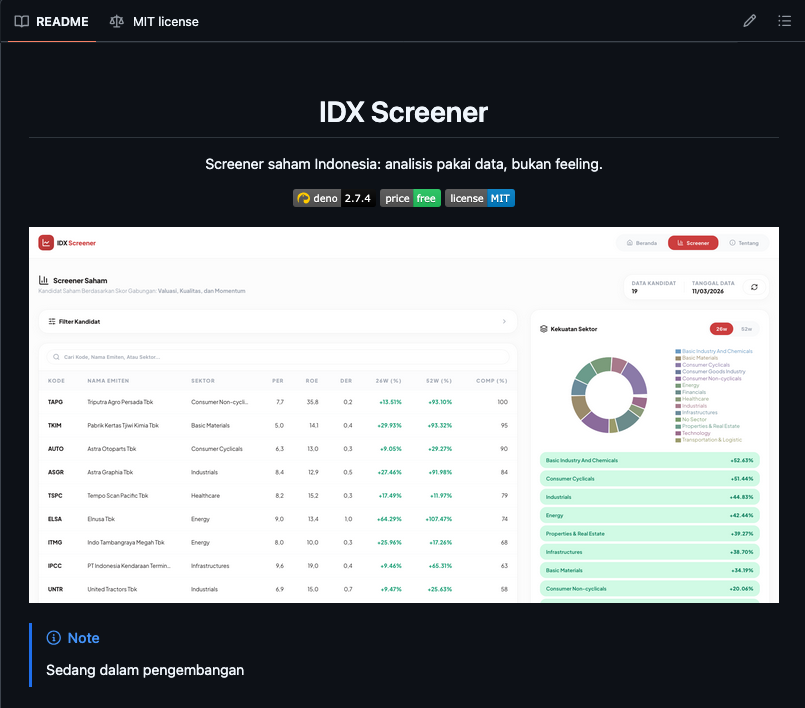This screenshot has width=805, height=708.
Task: Click the license MIT badge
Action: [480, 198]
